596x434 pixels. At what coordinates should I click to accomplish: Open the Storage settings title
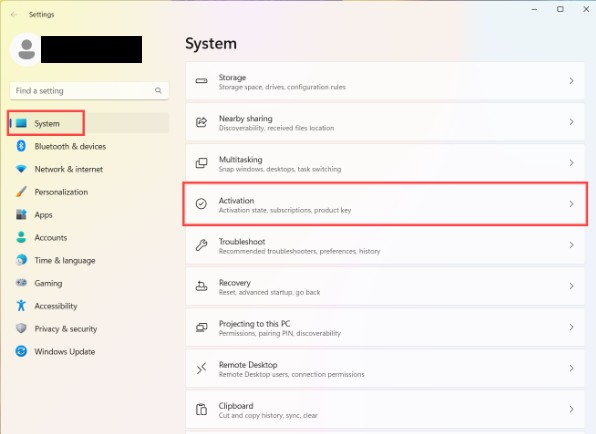[x=232, y=77]
